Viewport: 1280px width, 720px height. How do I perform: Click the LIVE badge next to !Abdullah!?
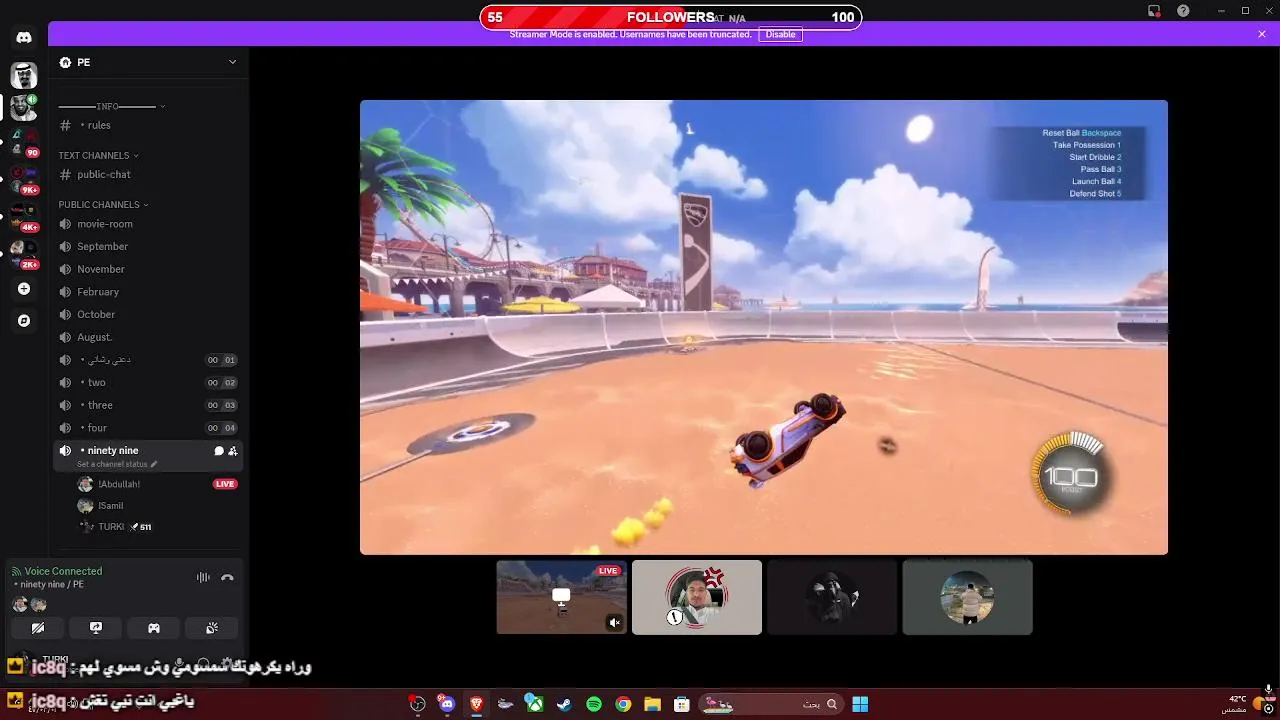[x=225, y=484]
